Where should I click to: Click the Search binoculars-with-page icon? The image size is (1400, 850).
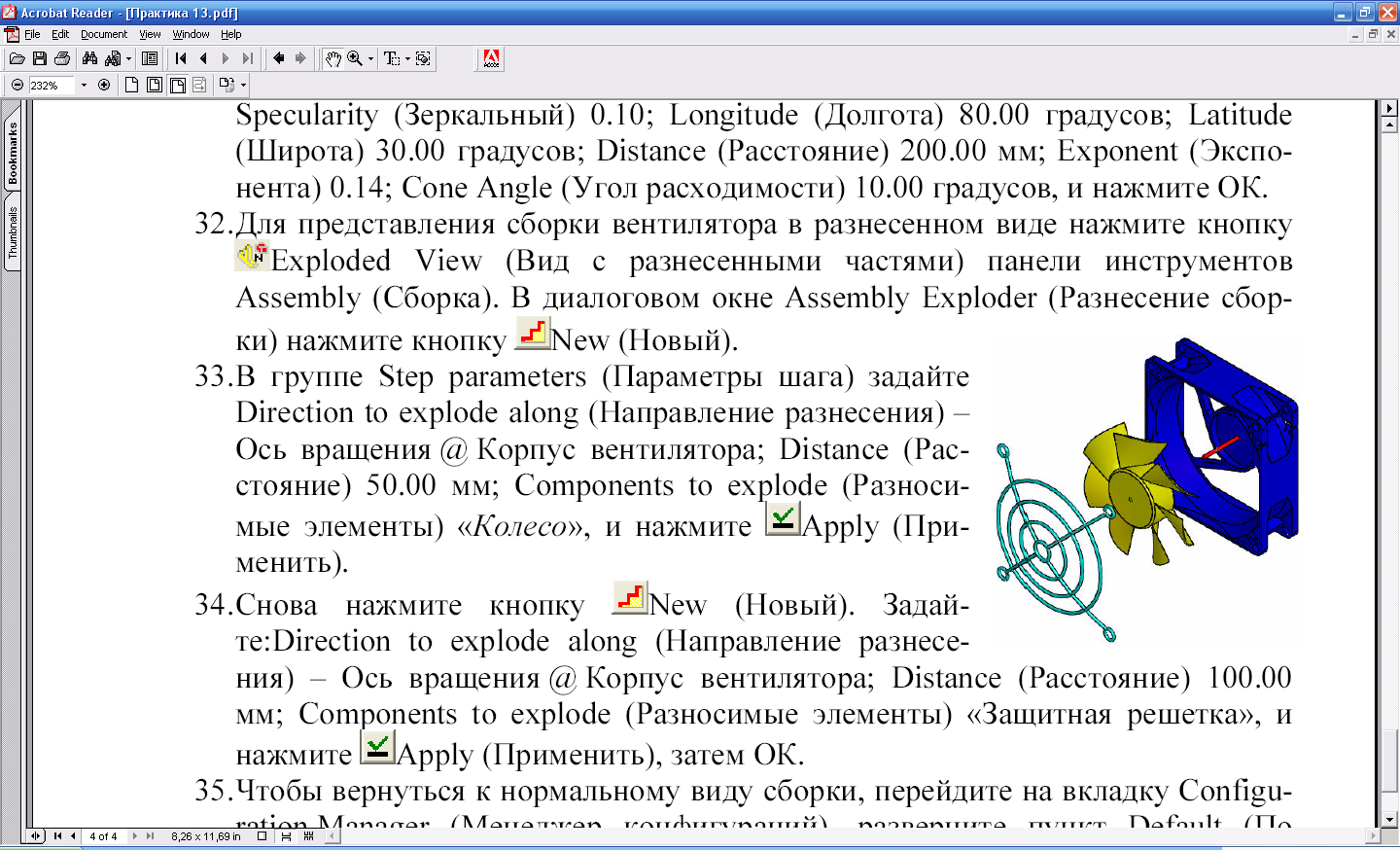(x=113, y=59)
